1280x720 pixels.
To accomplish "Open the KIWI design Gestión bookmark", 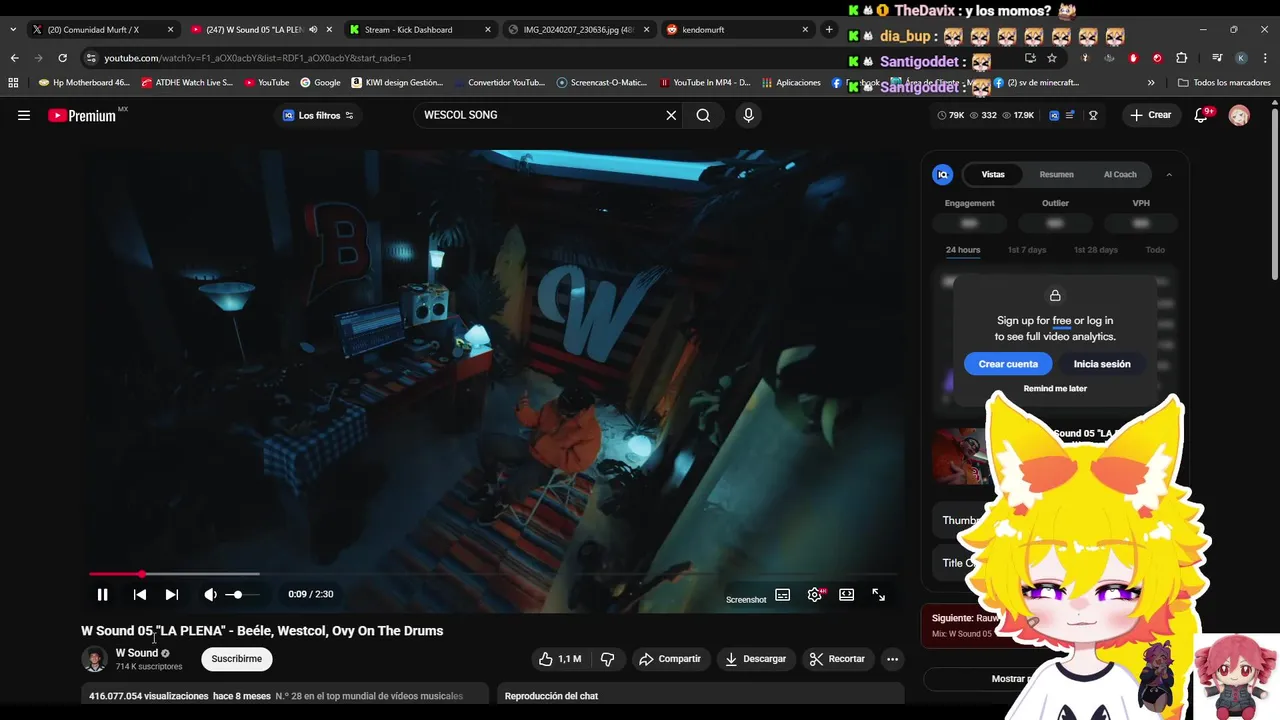I will tap(396, 83).
